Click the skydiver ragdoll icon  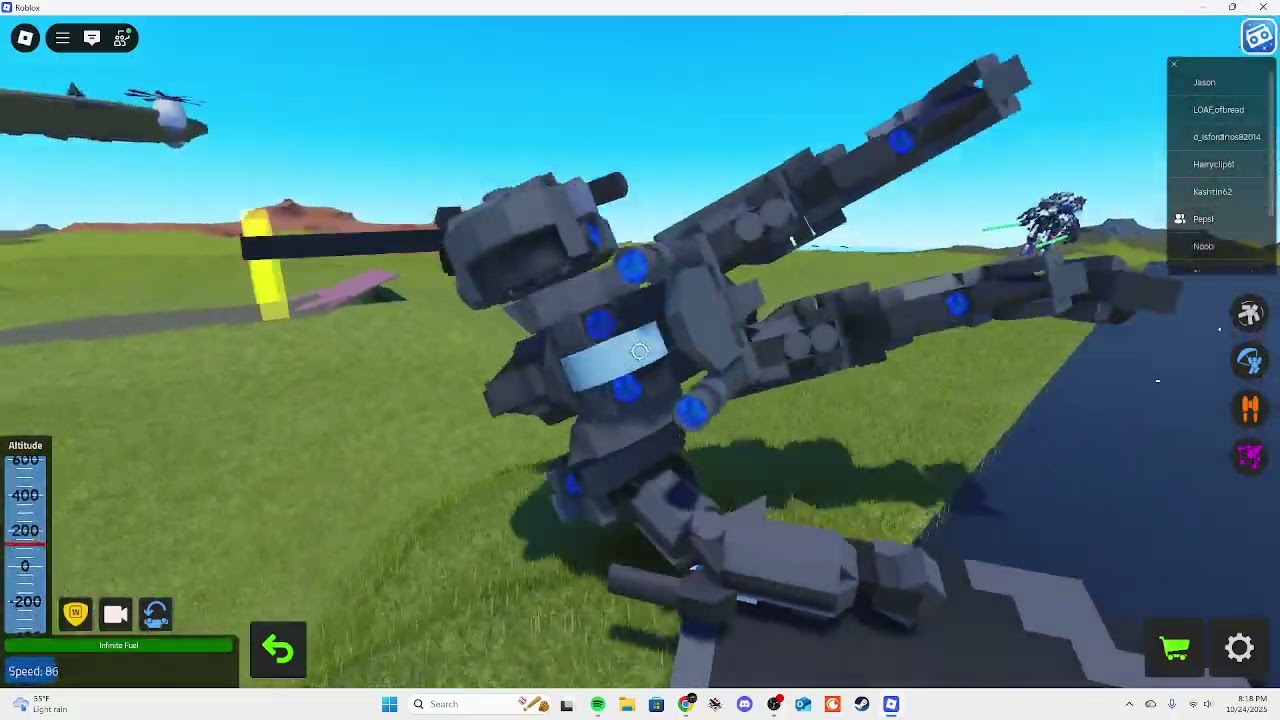[1249, 313]
